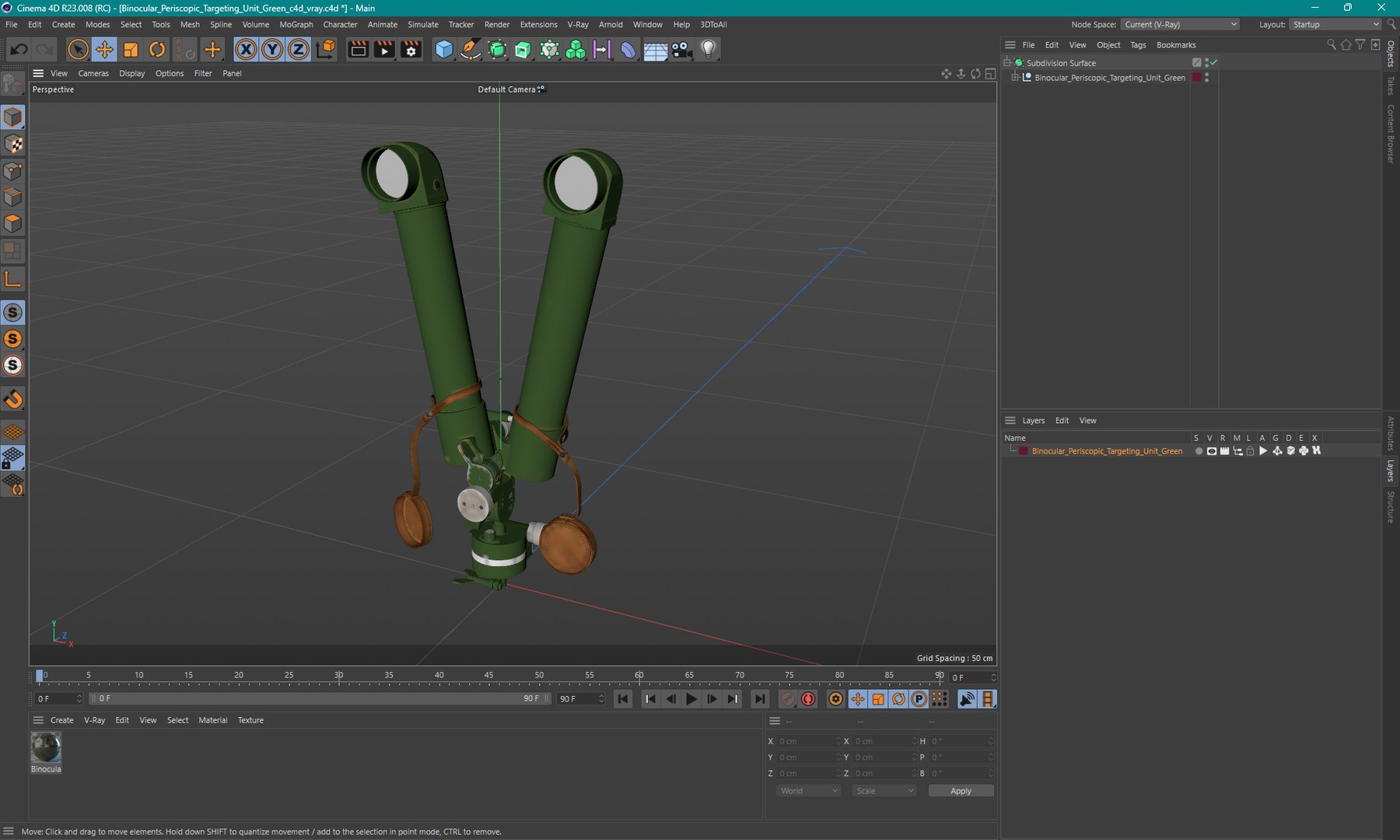Expand the Binocular_Periscopic_Targeting_Unit_Green object
Screen dimensions: 1400x840
[x=1015, y=78]
